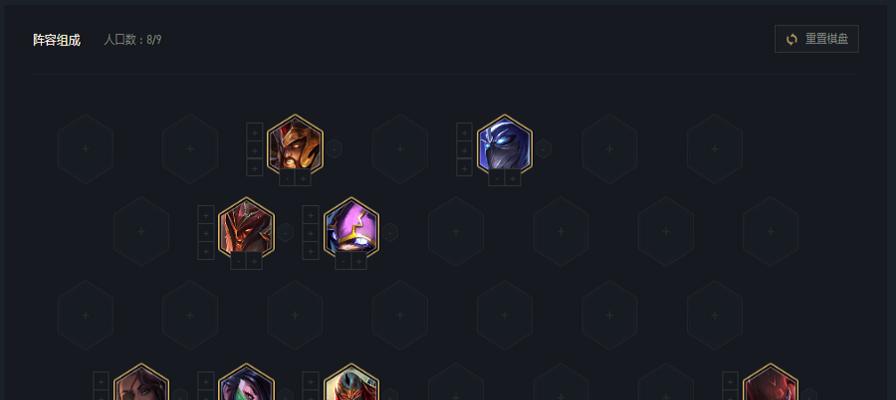The width and height of the screenshot is (896, 400).
Task: Click the plus stepper below the red-armored champion
Action: [254, 262]
